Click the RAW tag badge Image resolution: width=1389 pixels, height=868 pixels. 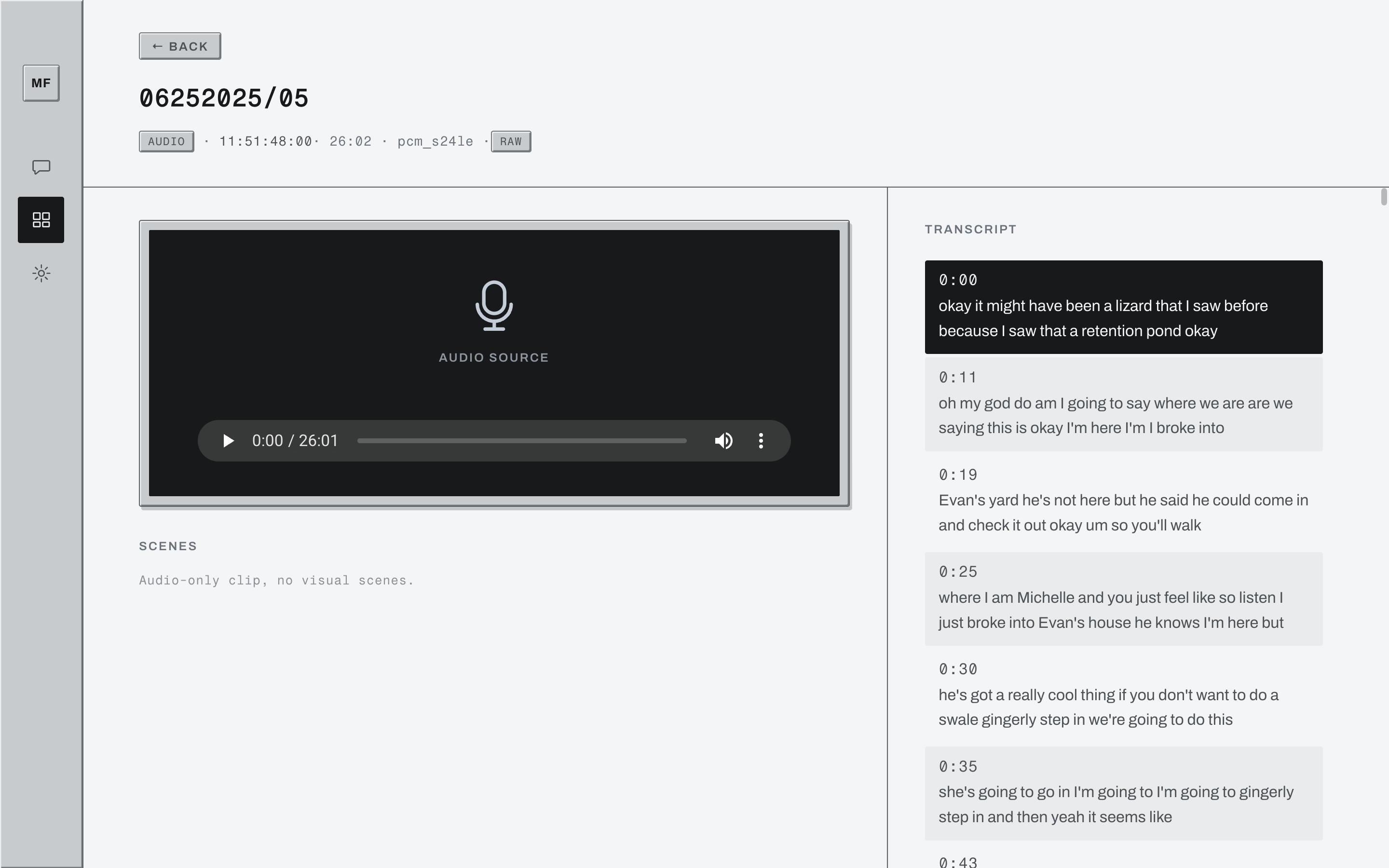tap(511, 141)
